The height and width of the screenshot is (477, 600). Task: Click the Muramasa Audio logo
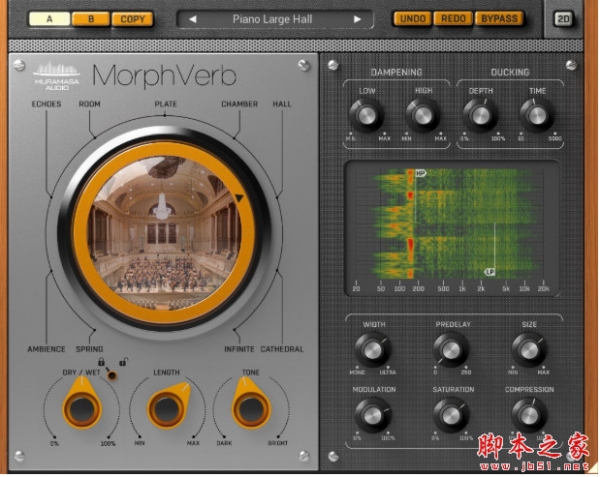point(56,76)
